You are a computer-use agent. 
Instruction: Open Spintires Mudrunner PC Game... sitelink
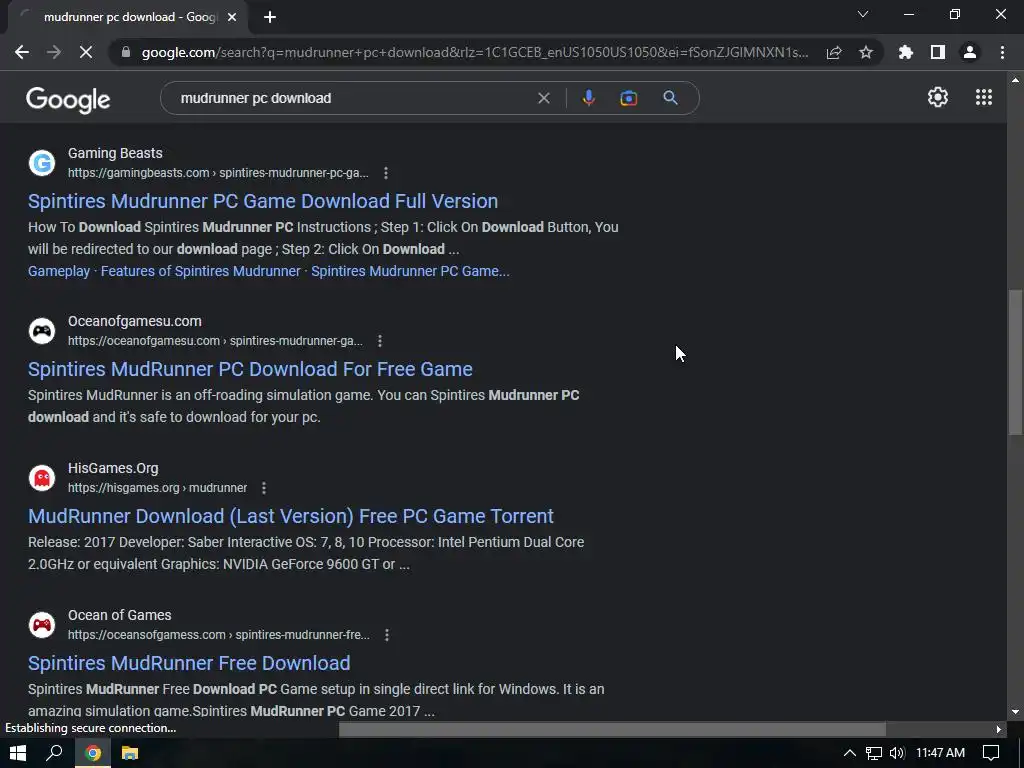coord(410,271)
